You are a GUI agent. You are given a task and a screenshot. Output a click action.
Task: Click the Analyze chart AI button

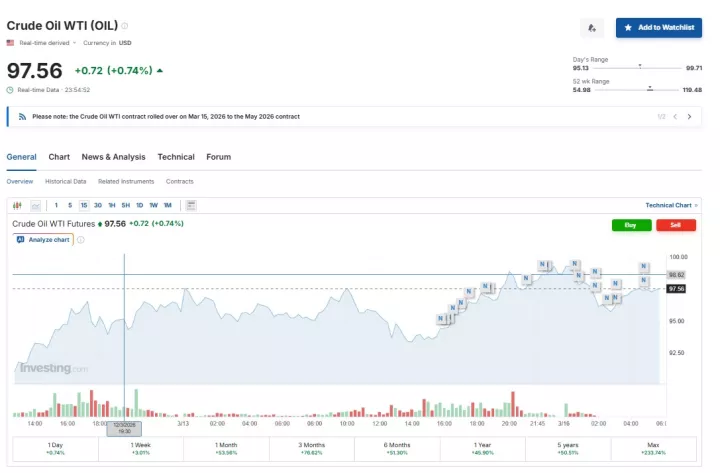pos(43,240)
